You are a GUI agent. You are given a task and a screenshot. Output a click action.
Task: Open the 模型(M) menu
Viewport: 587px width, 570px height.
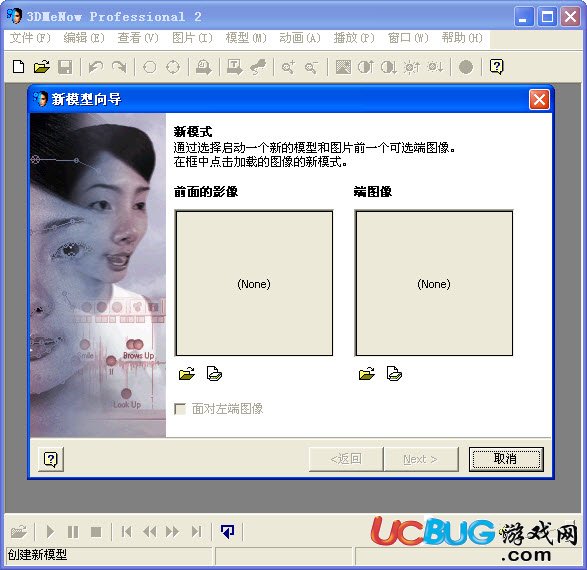point(246,38)
